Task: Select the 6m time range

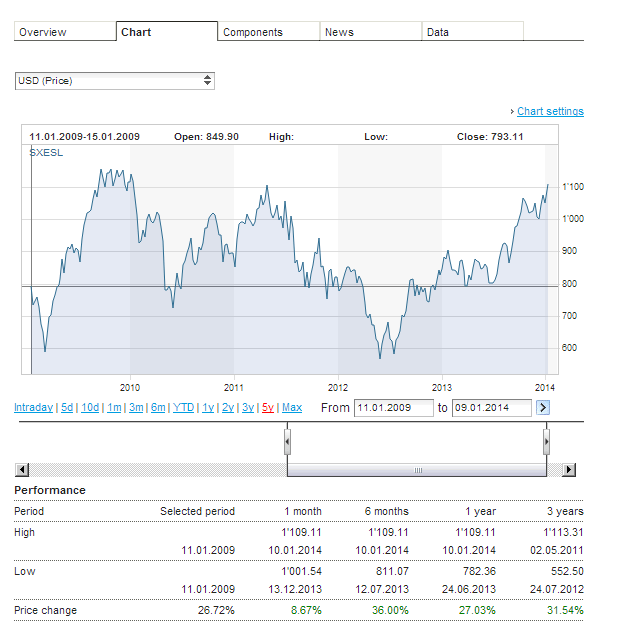Action: (158, 408)
